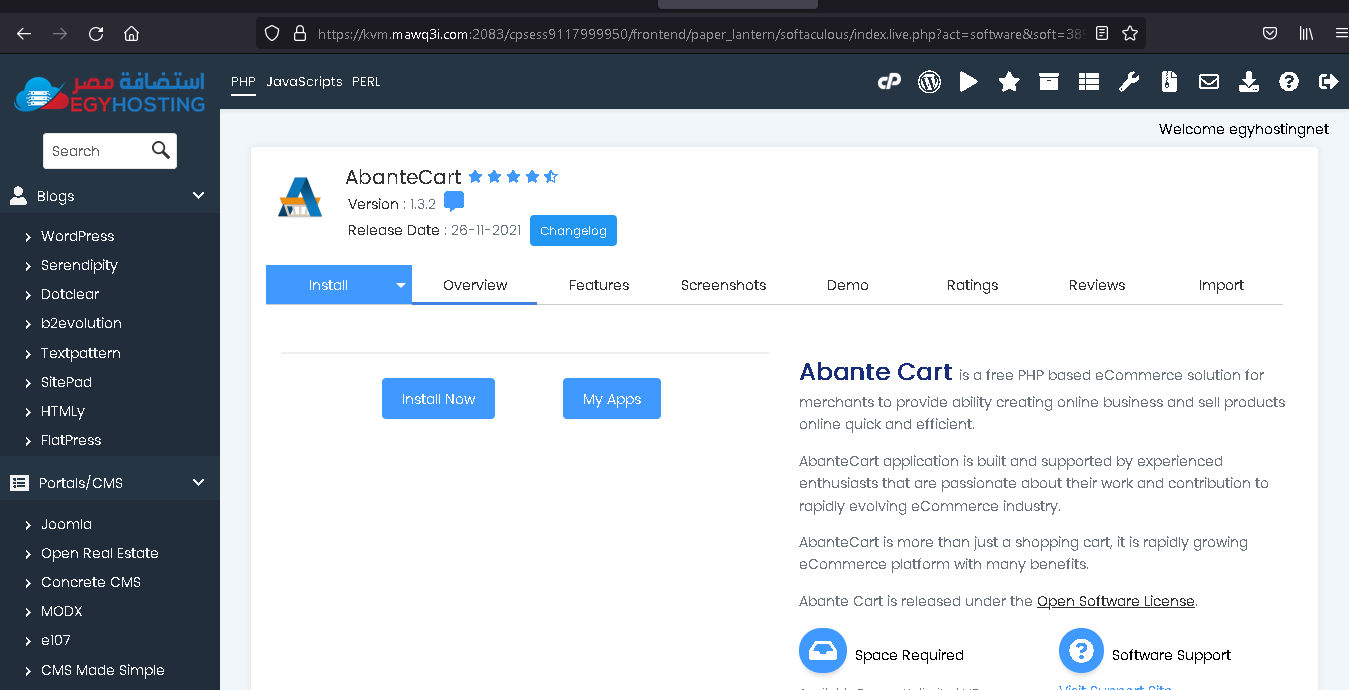The image size is (1349, 690).
Task: Go to browser home page
Action: click(x=131, y=33)
